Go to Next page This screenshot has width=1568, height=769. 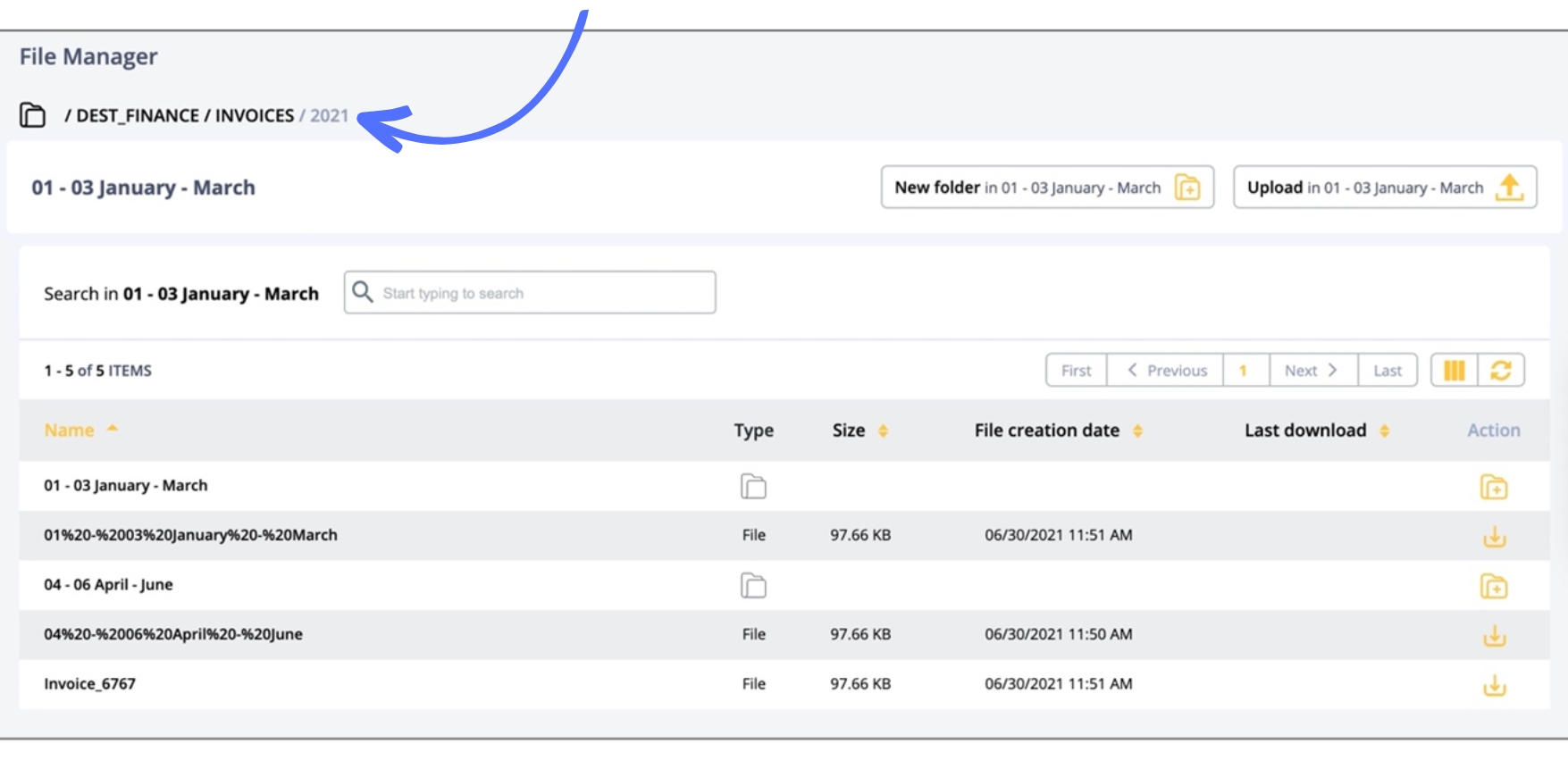1312,371
